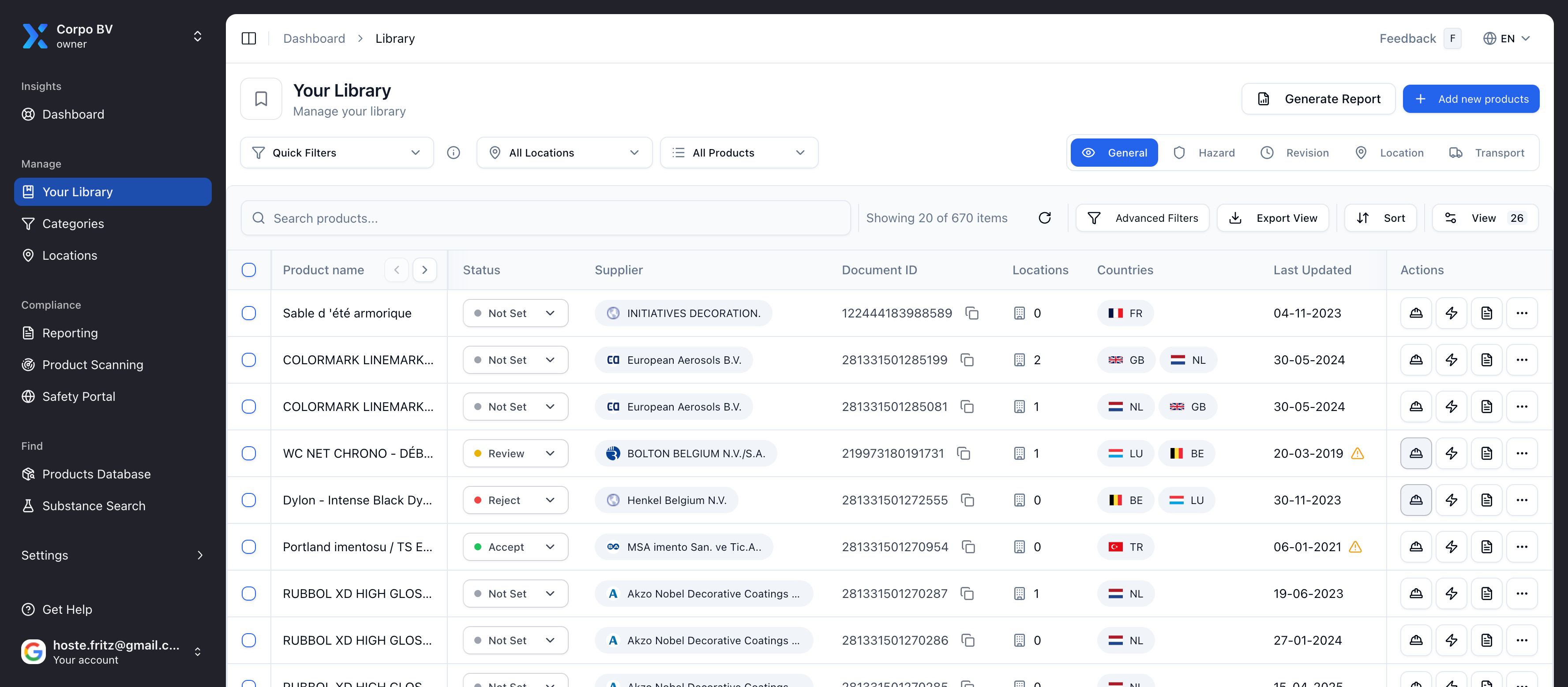Open the Substance Search sidebar item
The image size is (1568, 687).
pos(93,506)
